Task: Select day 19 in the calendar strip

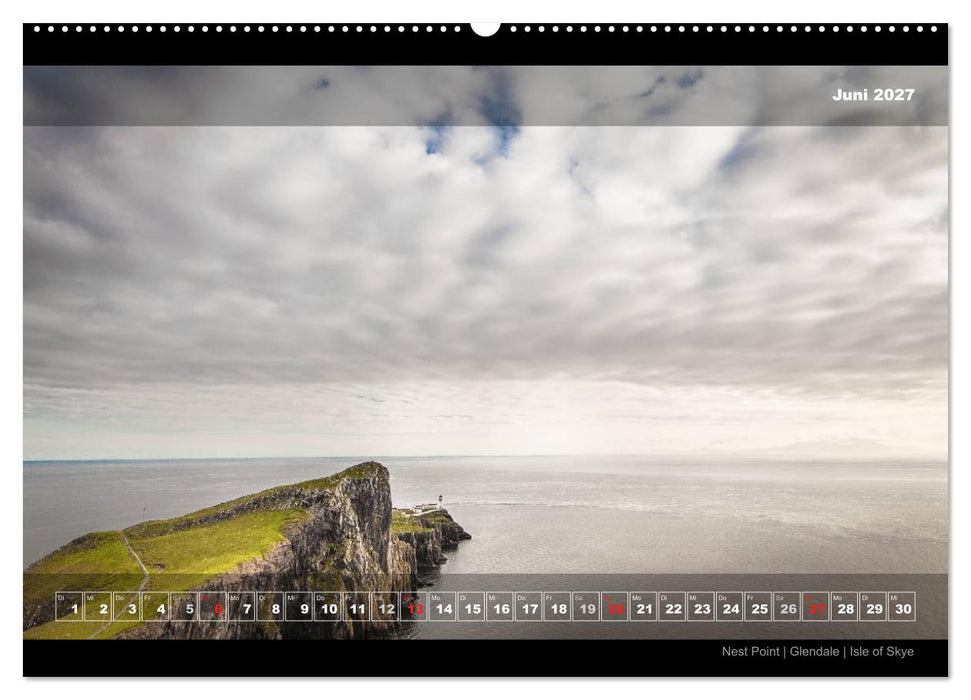Action: coord(586,606)
